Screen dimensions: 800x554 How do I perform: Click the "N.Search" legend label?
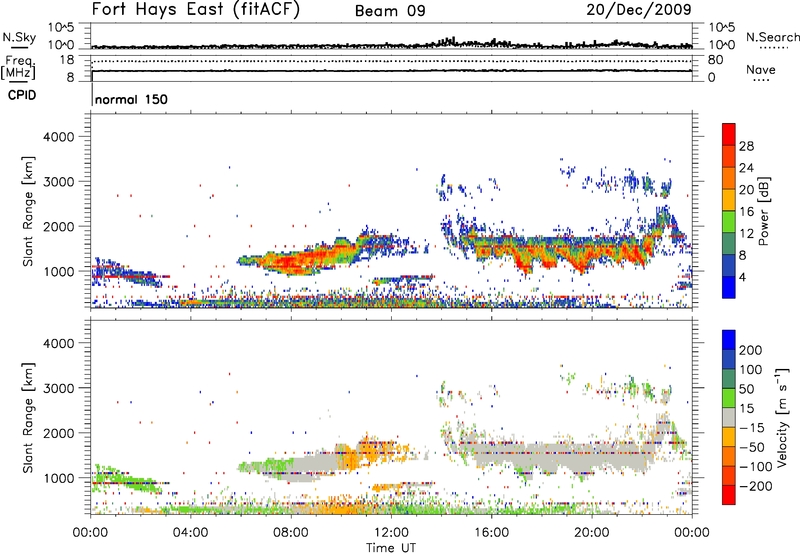(x=773, y=37)
